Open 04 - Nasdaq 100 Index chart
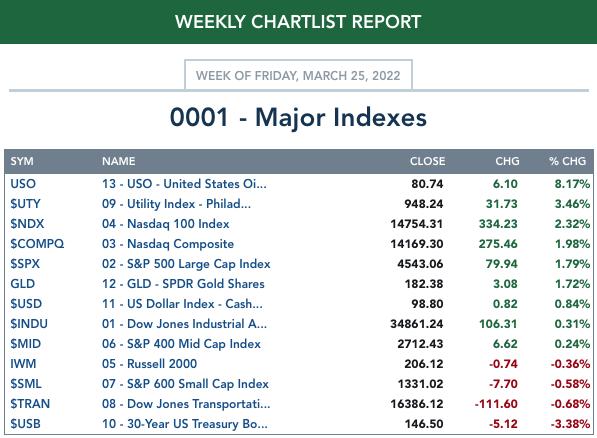 (x=166, y=224)
